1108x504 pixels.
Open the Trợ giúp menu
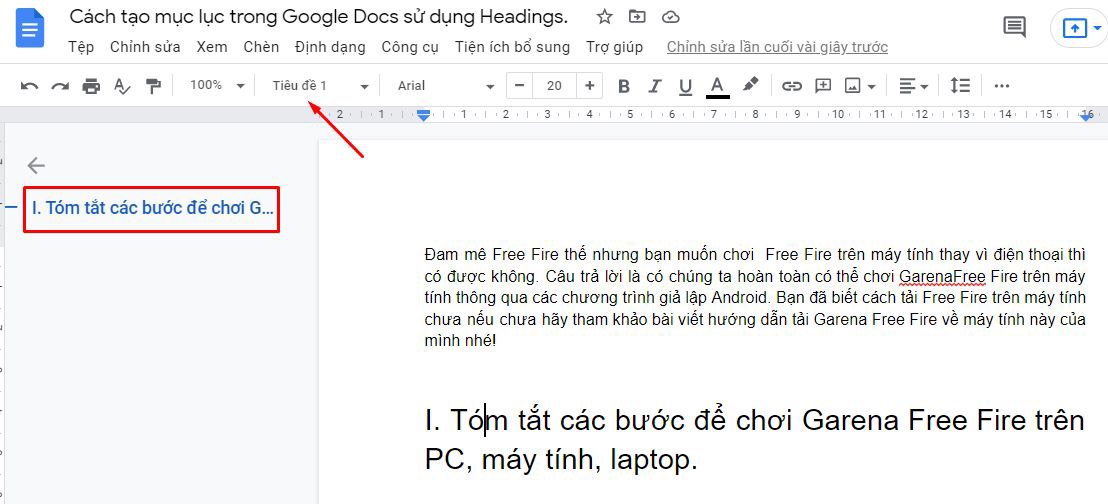click(x=614, y=47)
